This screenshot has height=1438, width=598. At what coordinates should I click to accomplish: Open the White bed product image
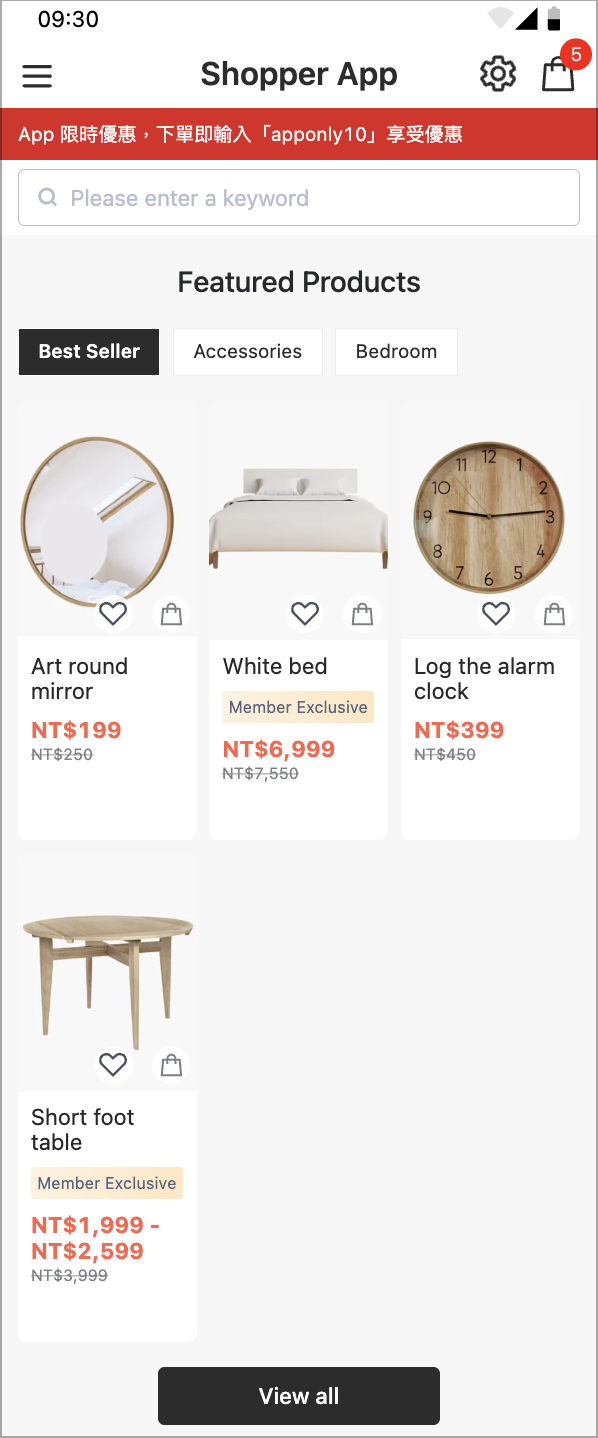coord(298,519)
